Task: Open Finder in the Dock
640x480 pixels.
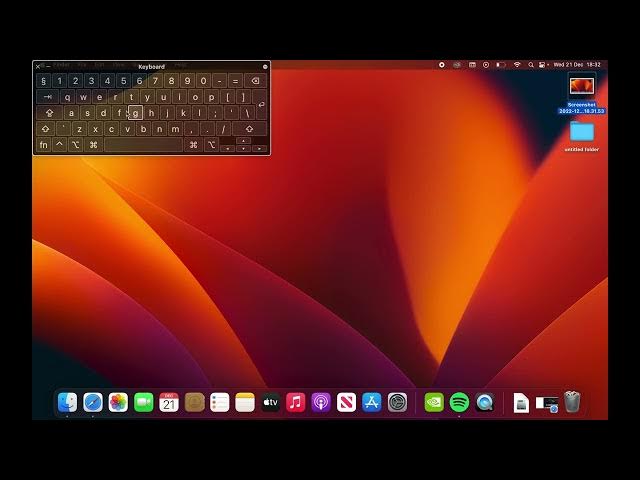Action: click(x=67, y=402)
